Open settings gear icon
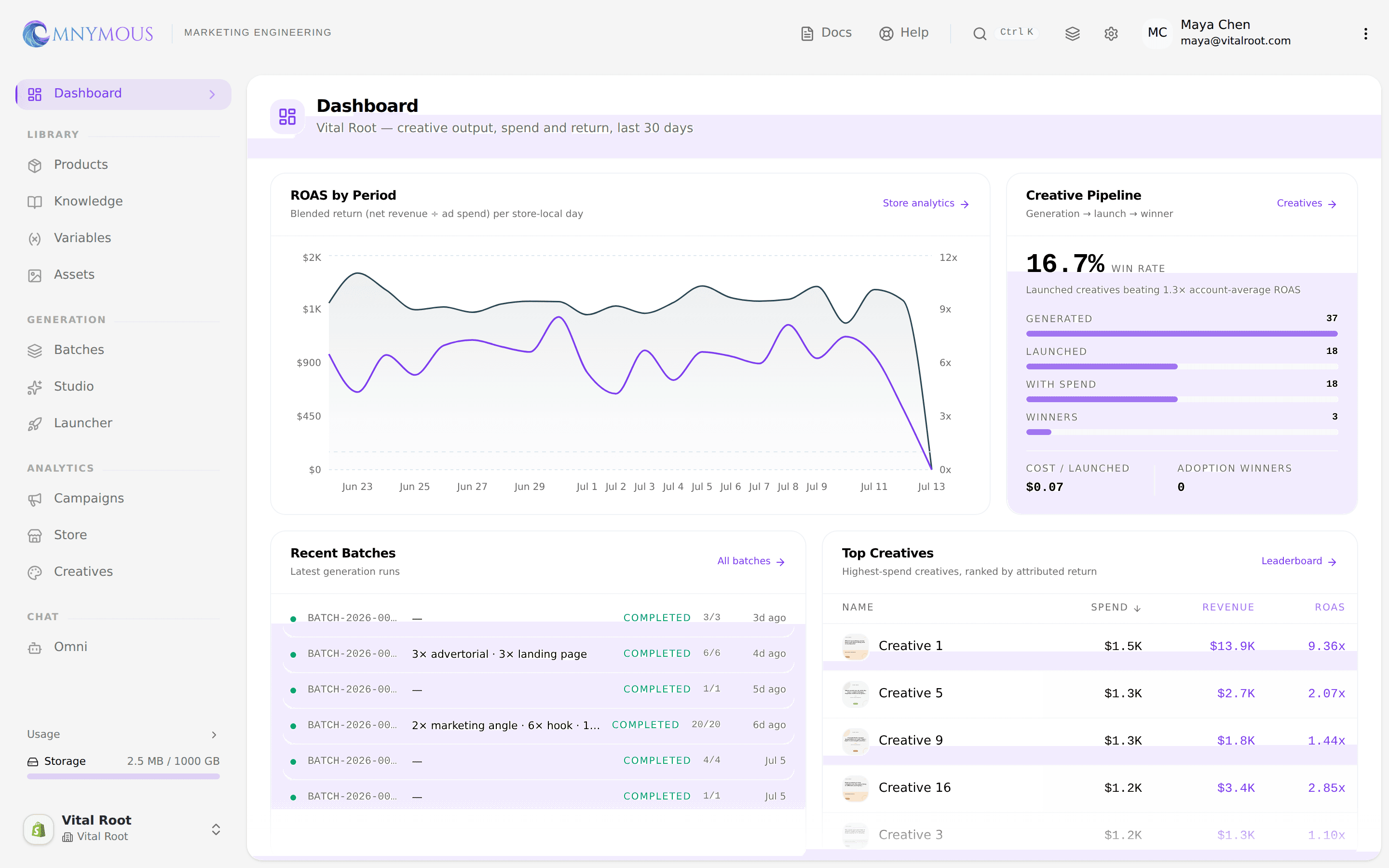 click(1111, 33)
